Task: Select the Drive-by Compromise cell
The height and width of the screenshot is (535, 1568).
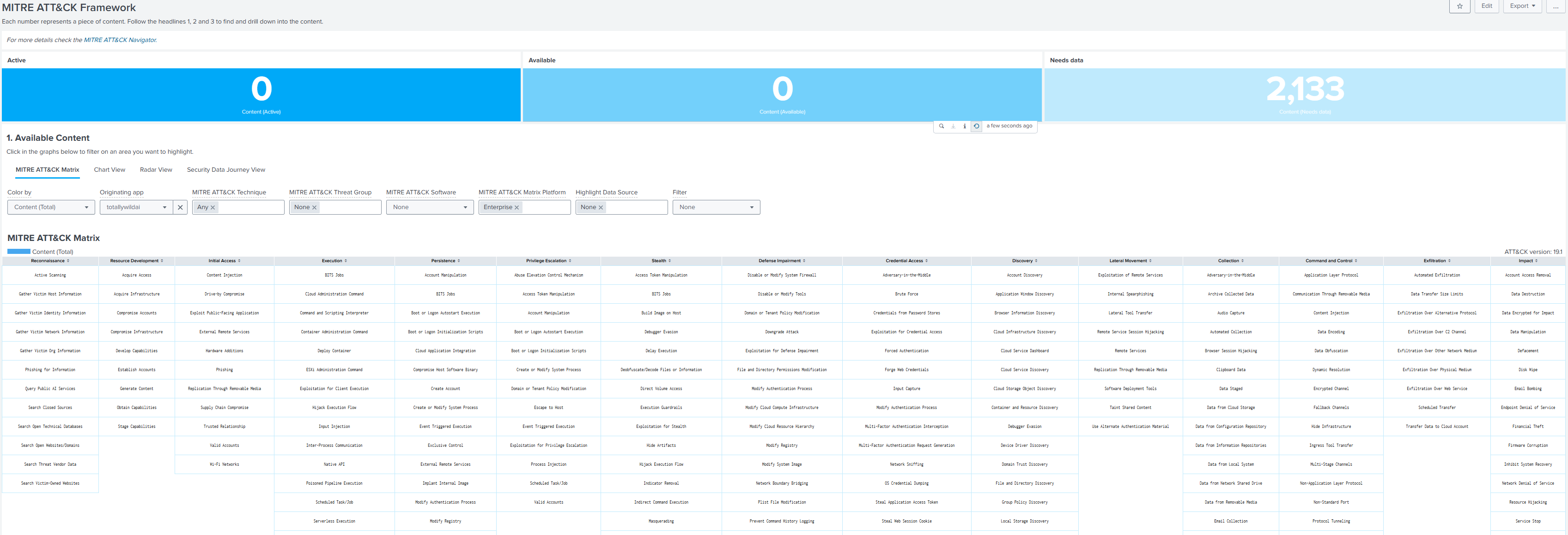Action: click(x=225, y=294)
